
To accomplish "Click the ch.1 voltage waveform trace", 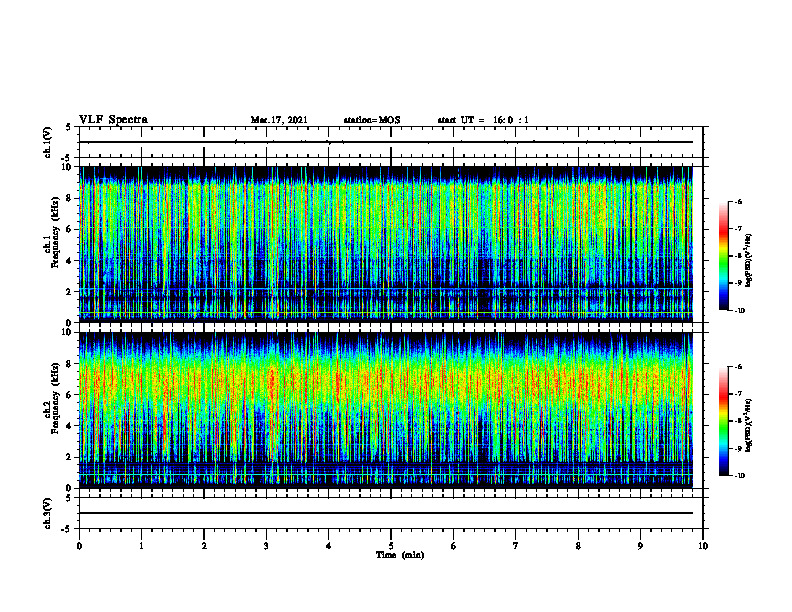I will 386,142.
